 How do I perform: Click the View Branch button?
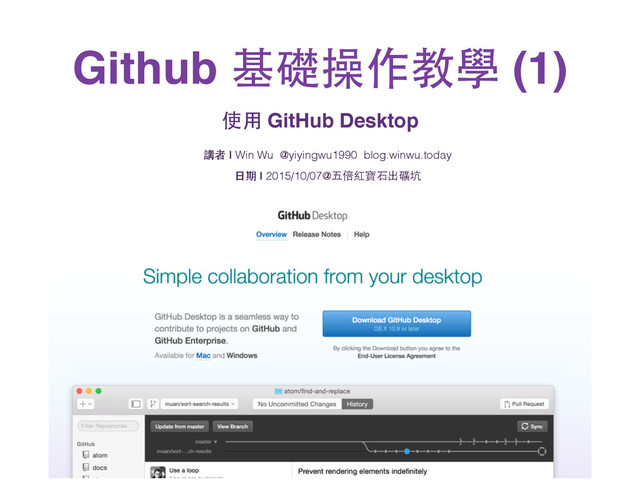233,427
